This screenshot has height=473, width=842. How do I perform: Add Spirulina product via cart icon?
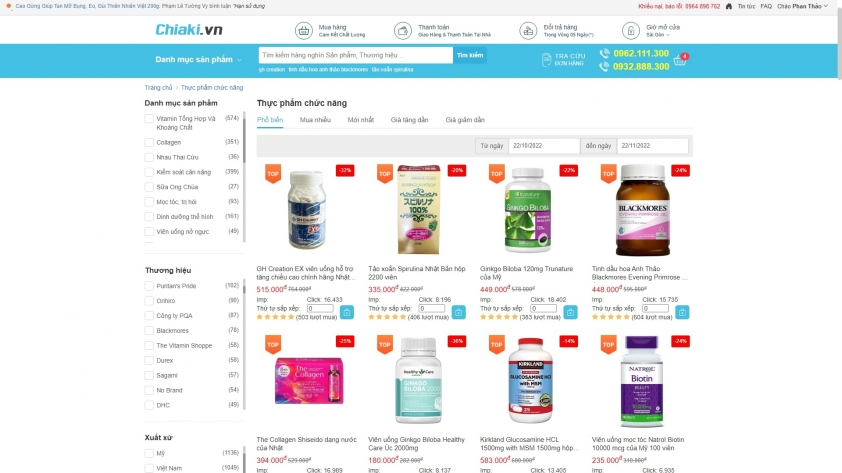click(459, 312)
